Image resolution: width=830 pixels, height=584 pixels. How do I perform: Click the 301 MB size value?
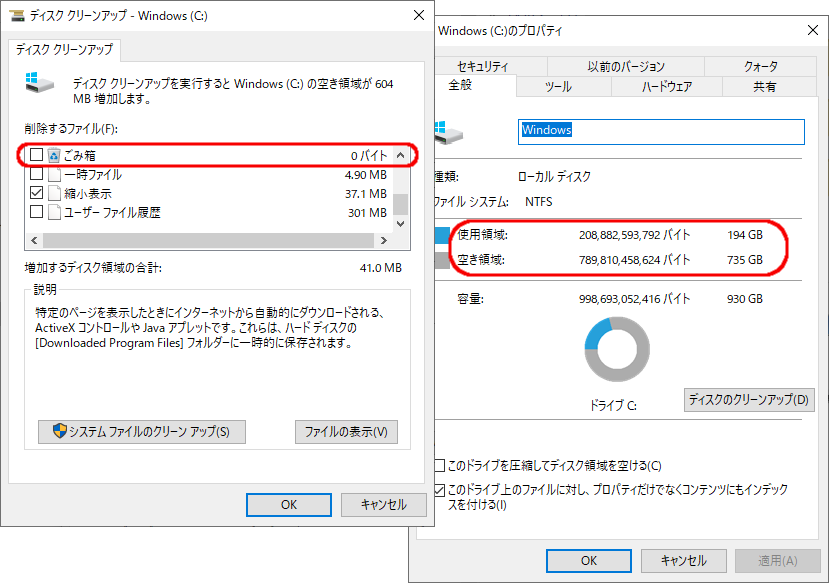coord(367,213)
